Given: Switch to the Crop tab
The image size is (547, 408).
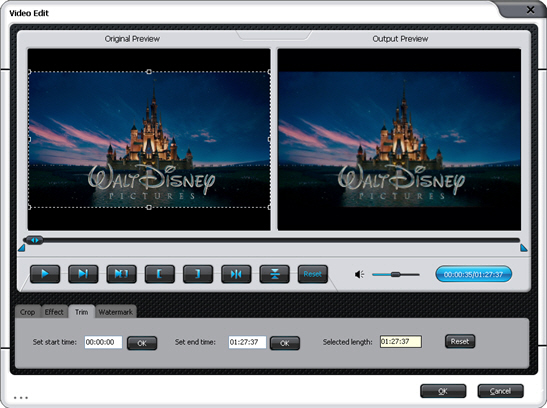Looking at the screenshot, I should (x=28, y=312).
